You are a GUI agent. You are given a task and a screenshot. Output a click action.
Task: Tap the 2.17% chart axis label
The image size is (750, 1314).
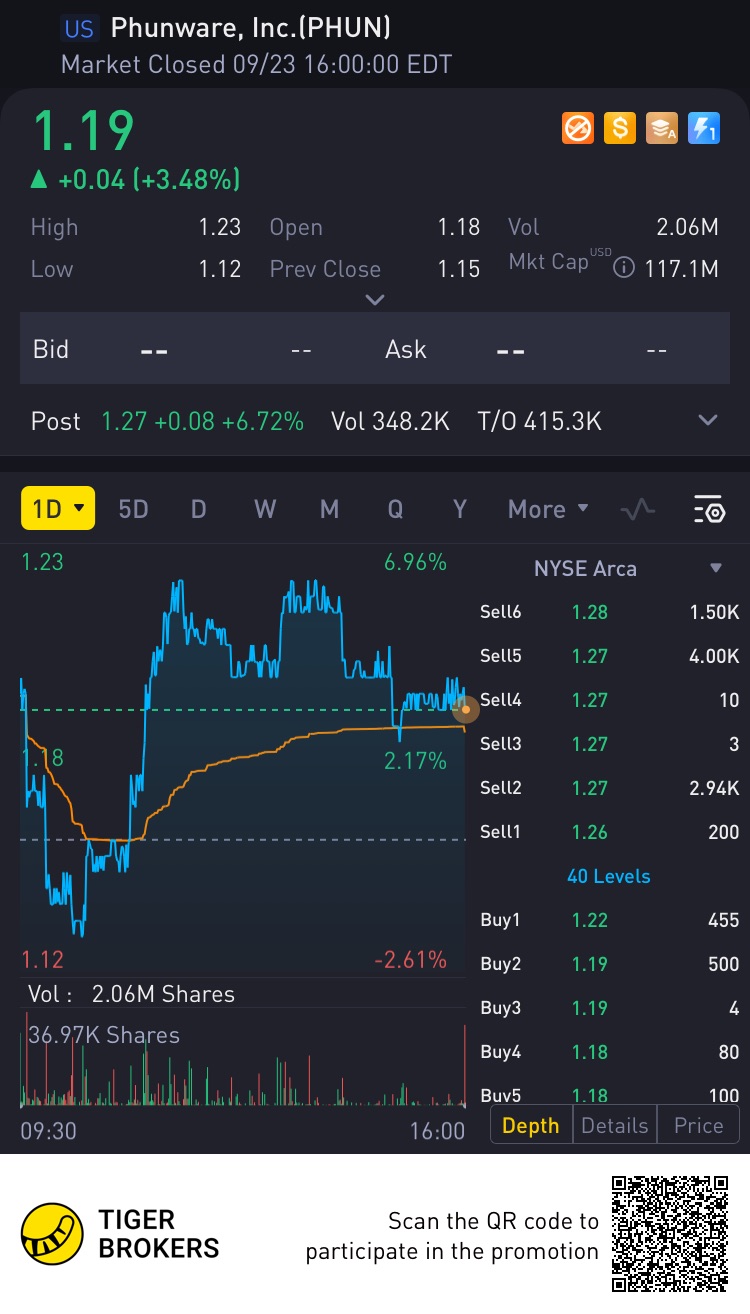pos(415,761)
